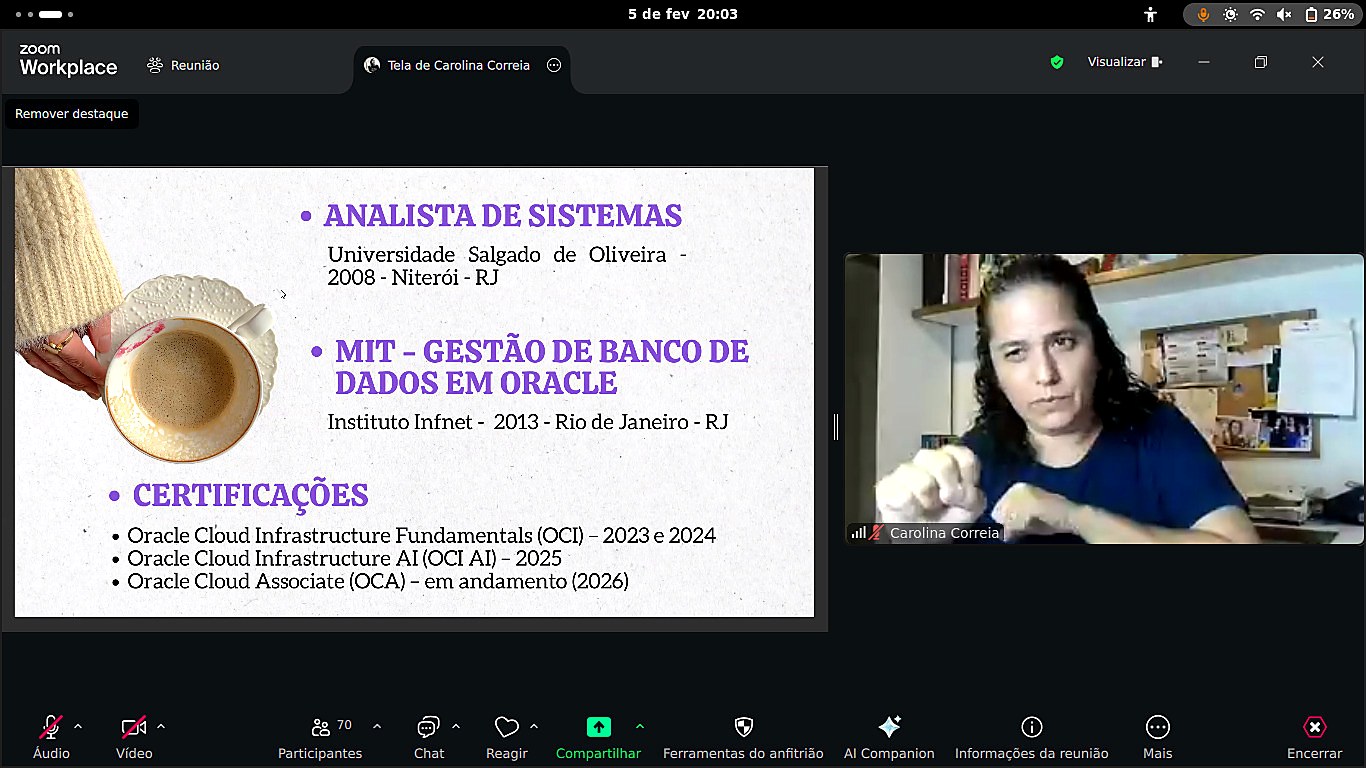The width and height of the screenshot is (1366, 768).
Task: Open the Mais options menu
Action: (1158, 737)
